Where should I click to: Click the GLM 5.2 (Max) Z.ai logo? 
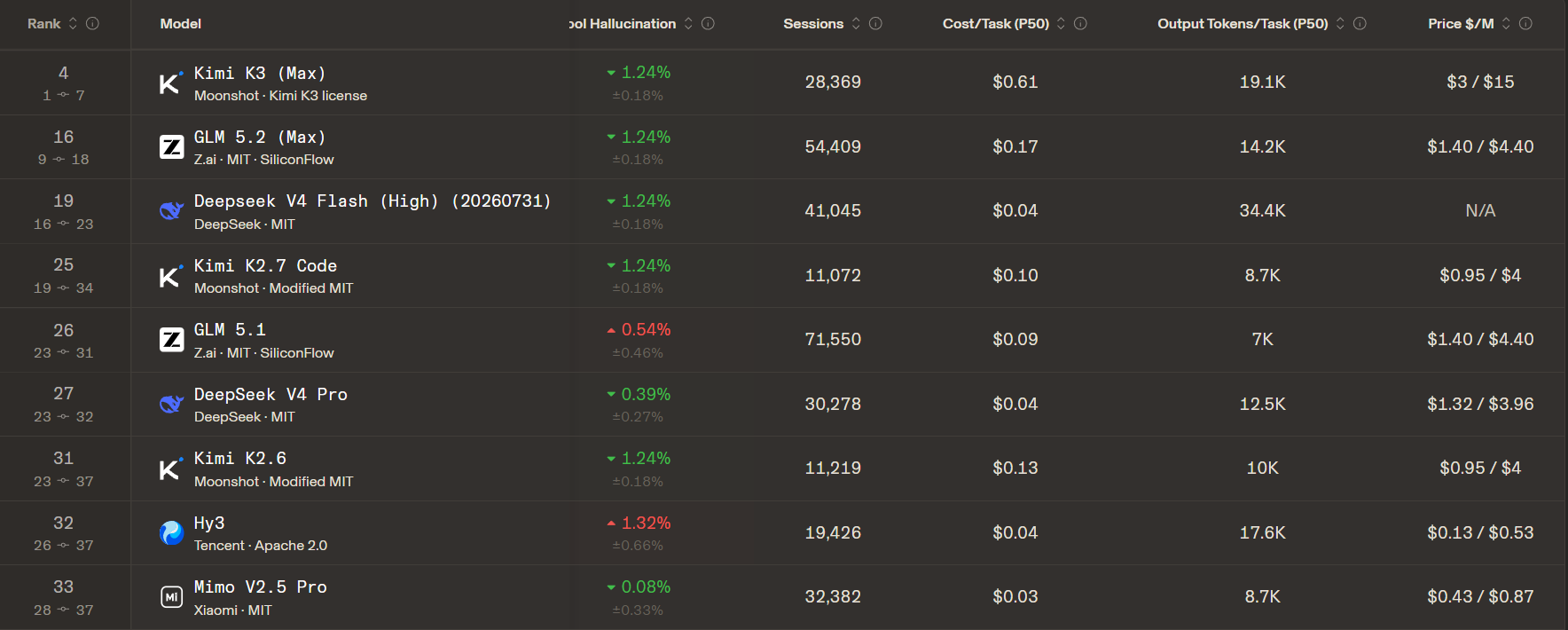(x=171, y=146)
